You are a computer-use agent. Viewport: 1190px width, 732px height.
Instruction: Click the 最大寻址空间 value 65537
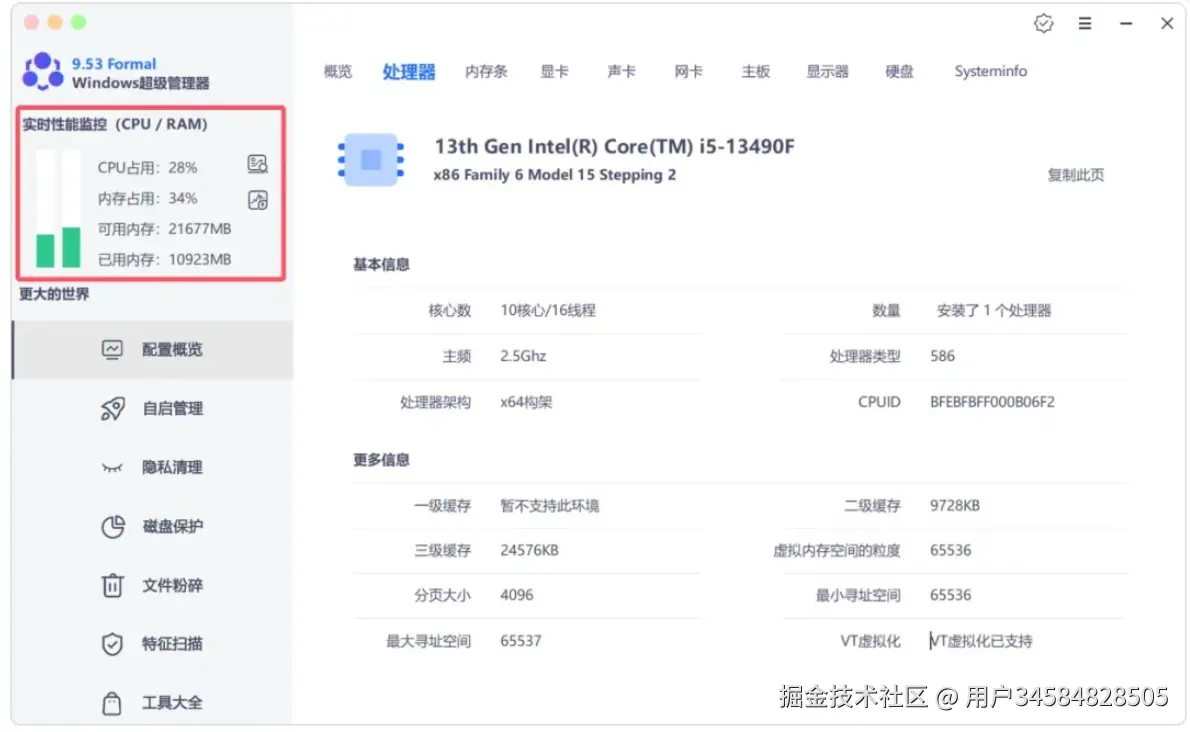coord(521,641)
